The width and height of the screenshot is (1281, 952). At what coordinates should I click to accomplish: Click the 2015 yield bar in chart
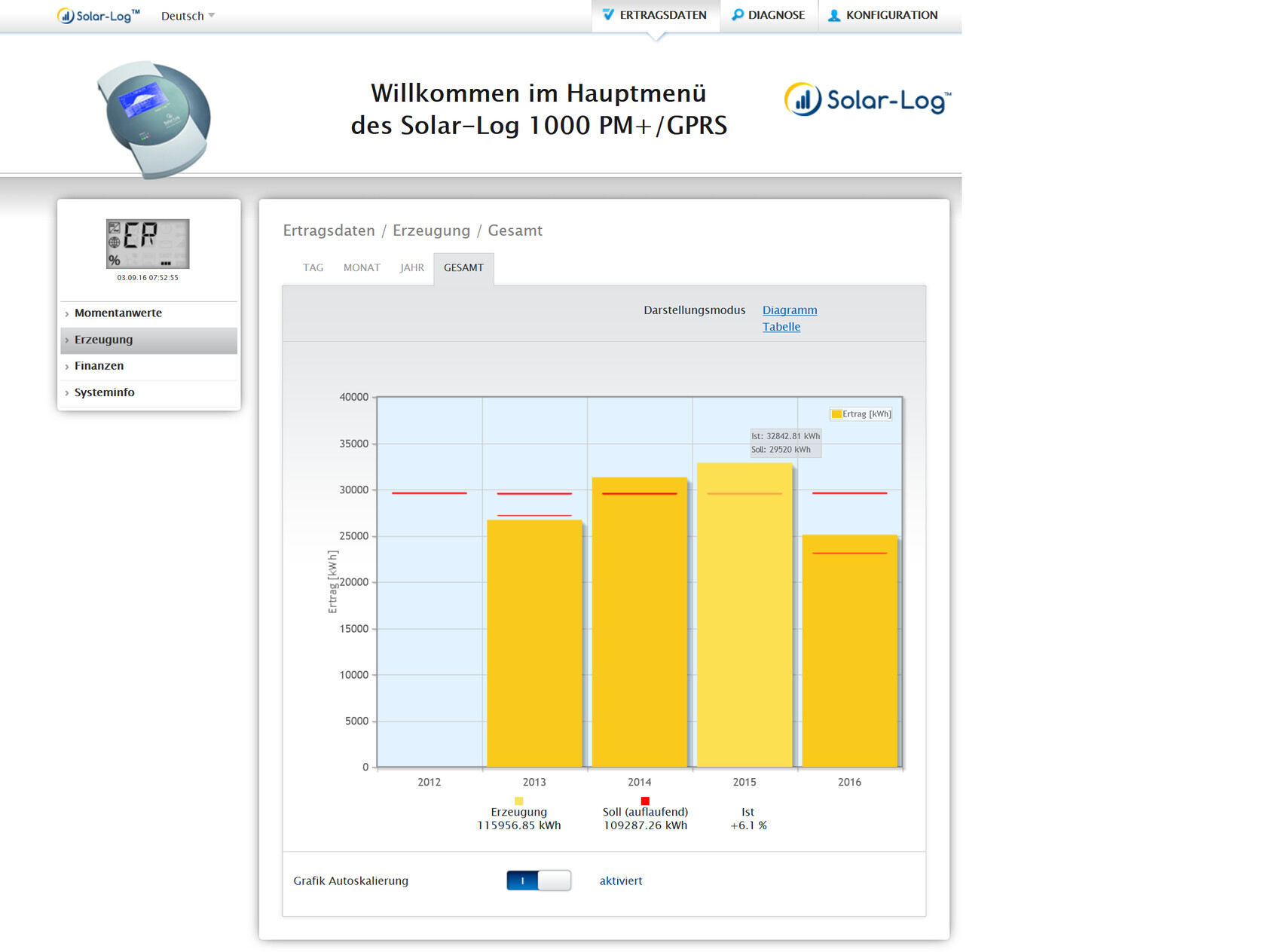[x=744, y=618]
